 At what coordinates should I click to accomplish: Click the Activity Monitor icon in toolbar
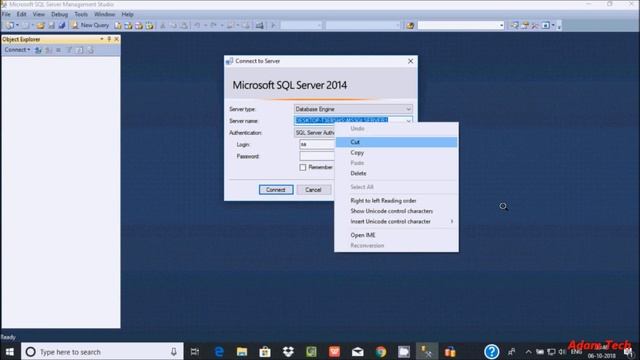point(260,25)
